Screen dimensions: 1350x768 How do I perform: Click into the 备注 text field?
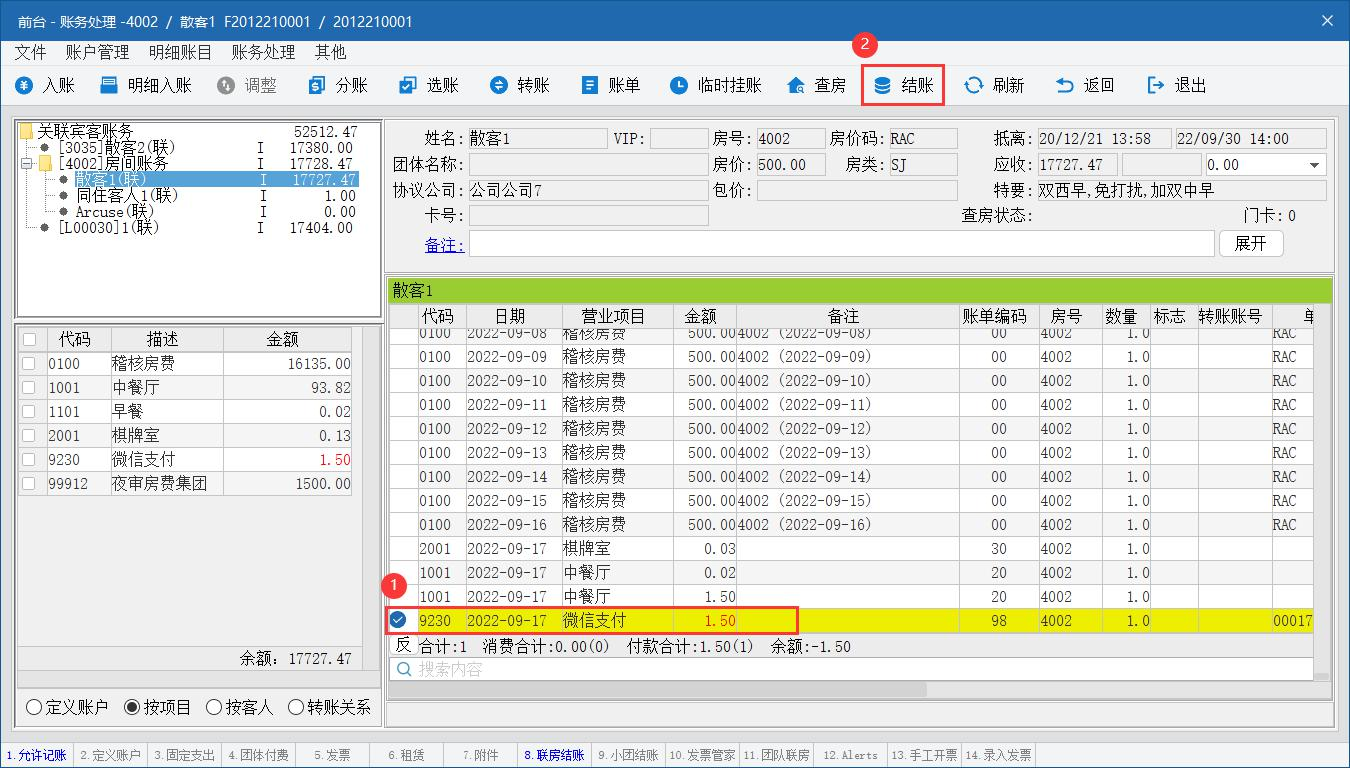(841, 243)
